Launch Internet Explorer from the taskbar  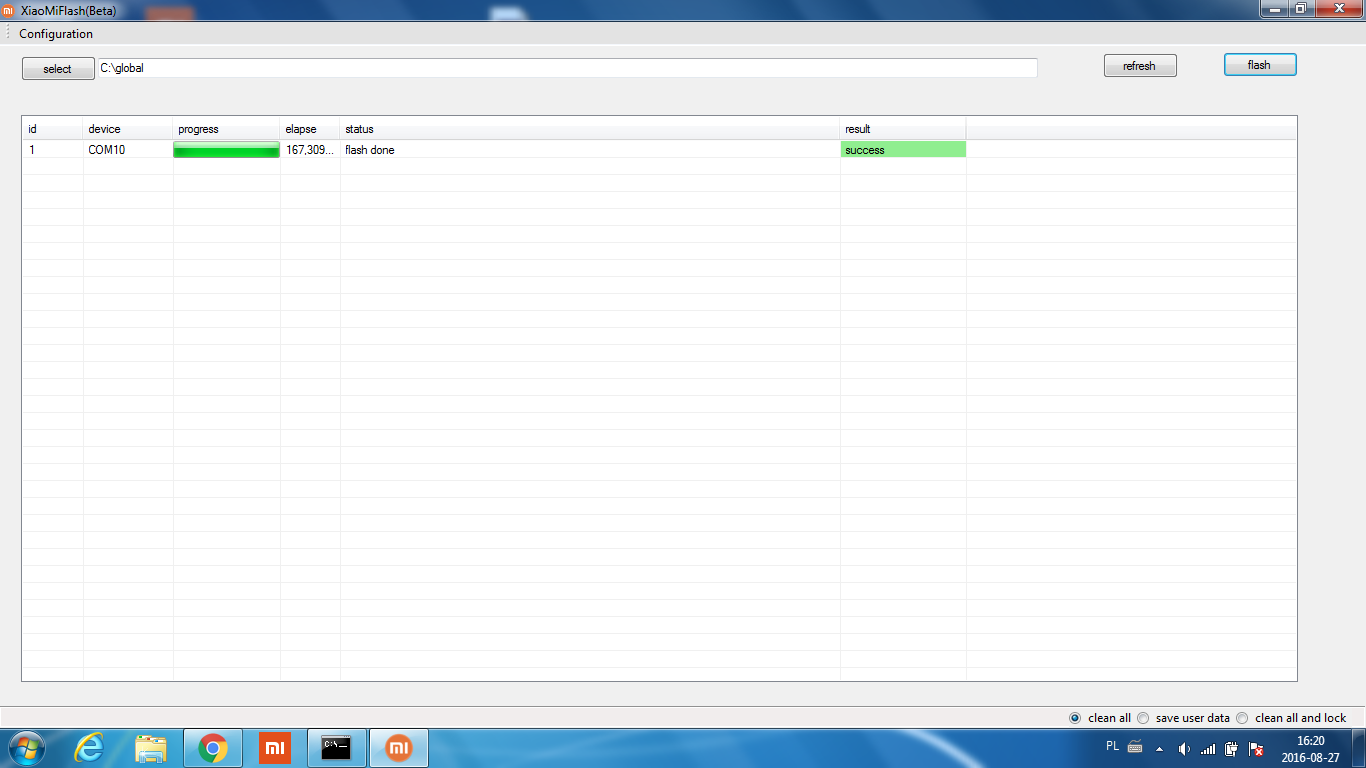click(x=90, y=748)
